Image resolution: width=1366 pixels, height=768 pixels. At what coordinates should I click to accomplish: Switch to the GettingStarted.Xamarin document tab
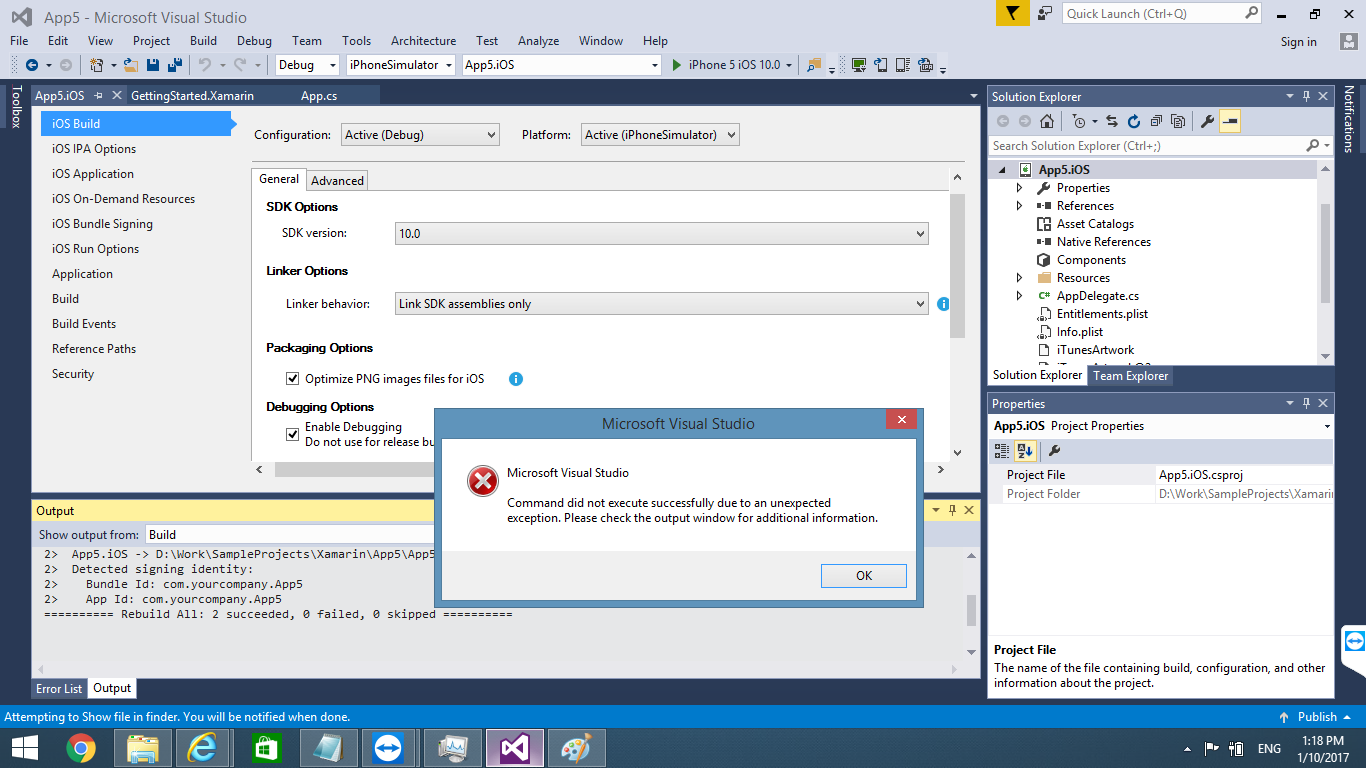coord(192,96)
